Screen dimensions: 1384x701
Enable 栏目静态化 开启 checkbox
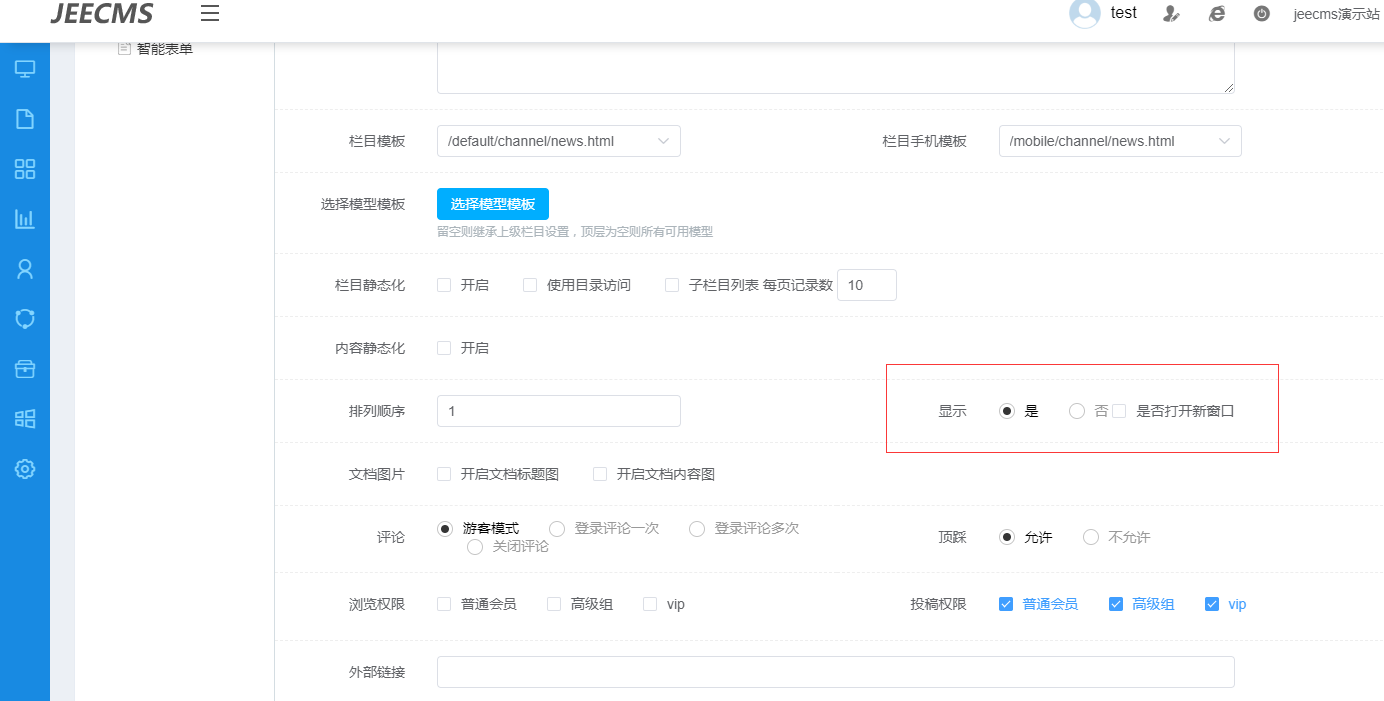[x=444, y=285]
